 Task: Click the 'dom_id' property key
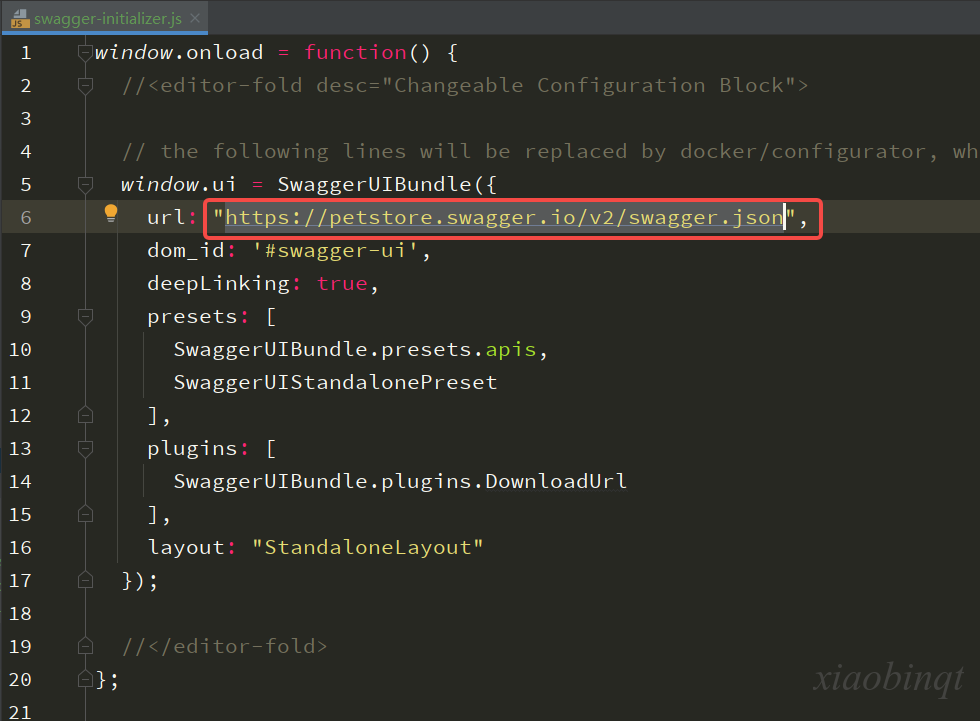point(186,251)
